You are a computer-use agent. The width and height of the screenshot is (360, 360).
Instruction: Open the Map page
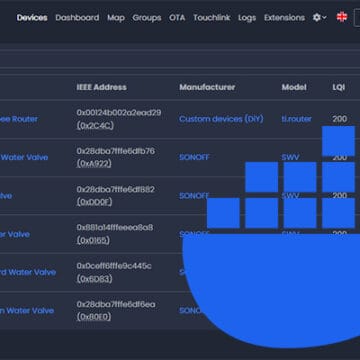pos(116,18)
